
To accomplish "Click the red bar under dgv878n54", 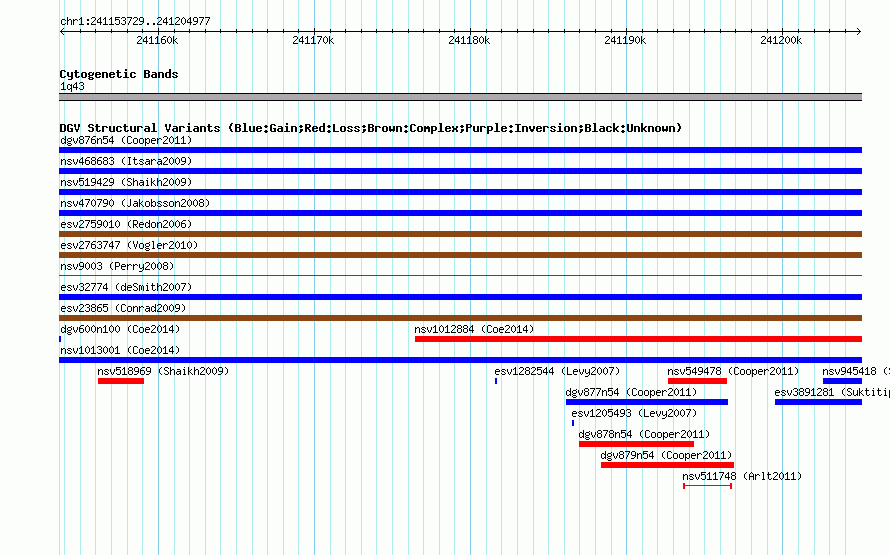I will pyautogui.click(x=636, y=444).
